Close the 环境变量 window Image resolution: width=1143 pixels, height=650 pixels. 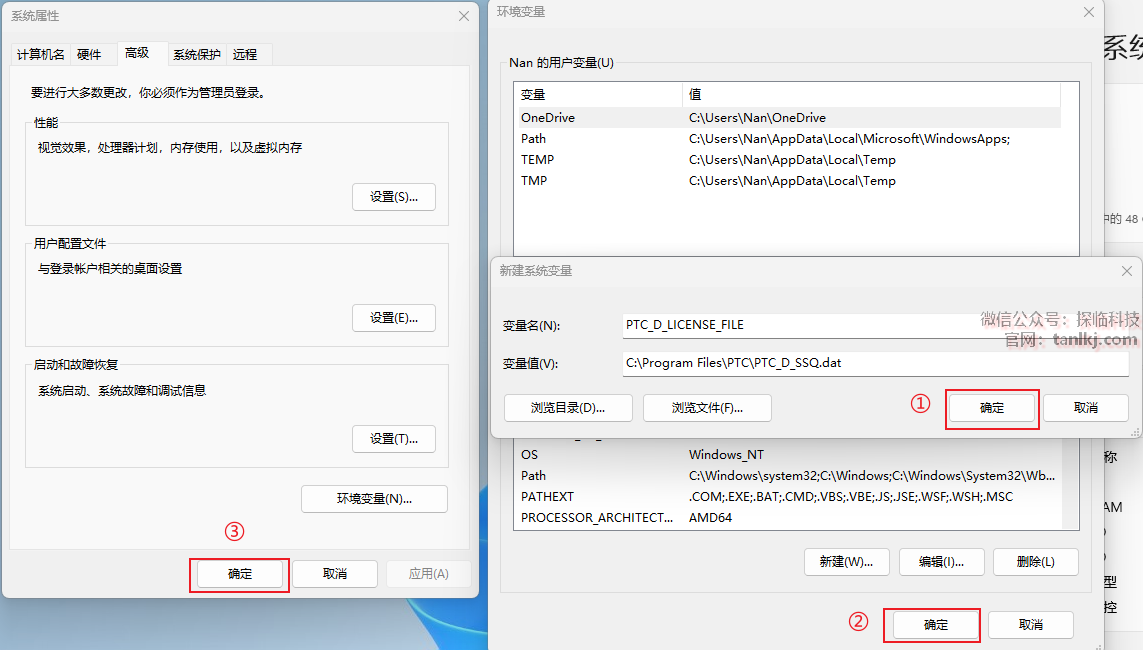tap(1088, 12)
